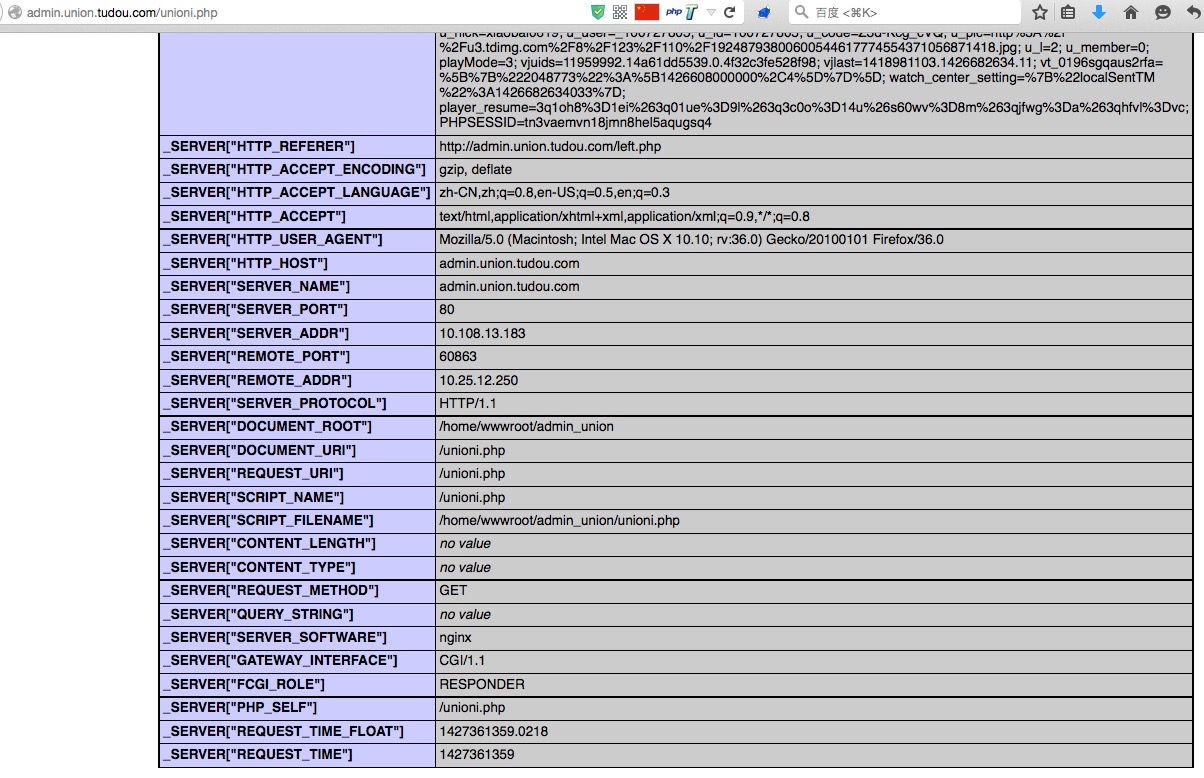Click the smiley chat icon
Screen dimensions: 1204x778
tap(1162, 12)
